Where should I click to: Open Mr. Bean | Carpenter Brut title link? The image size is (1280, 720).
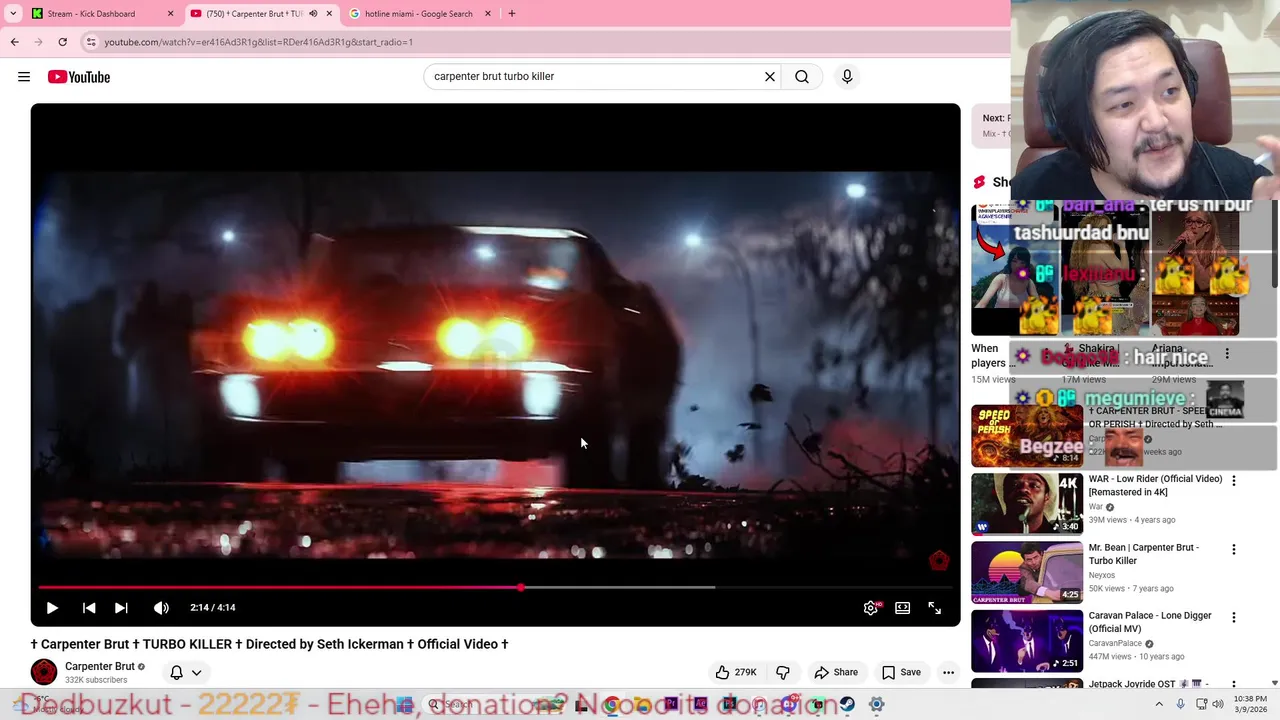(x=1143, y=554)
